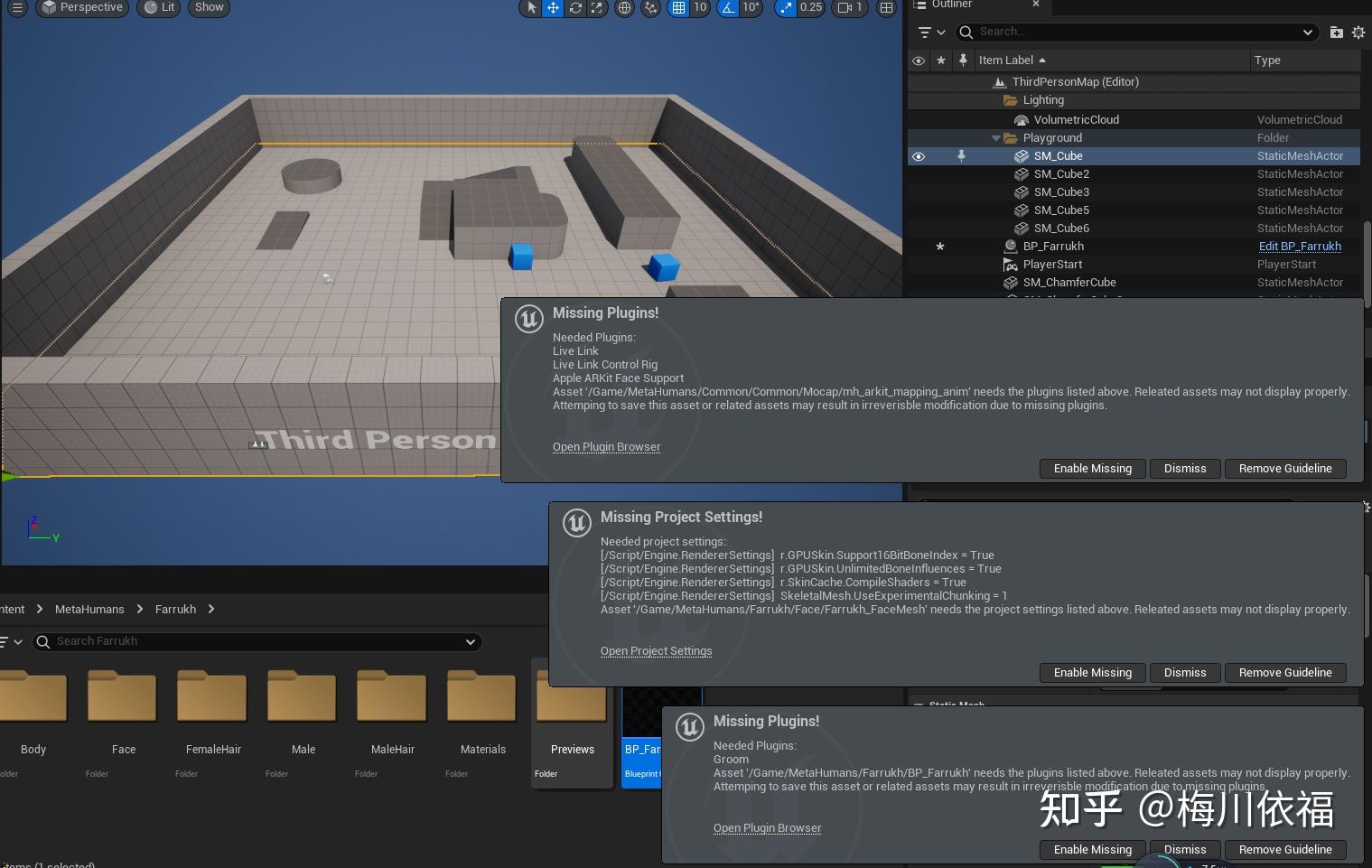The width and height of the screenshot is (1372, 868).
Task: Click the Search Farrukh input field
Action: pyautogui.click(x=257, y=641)
